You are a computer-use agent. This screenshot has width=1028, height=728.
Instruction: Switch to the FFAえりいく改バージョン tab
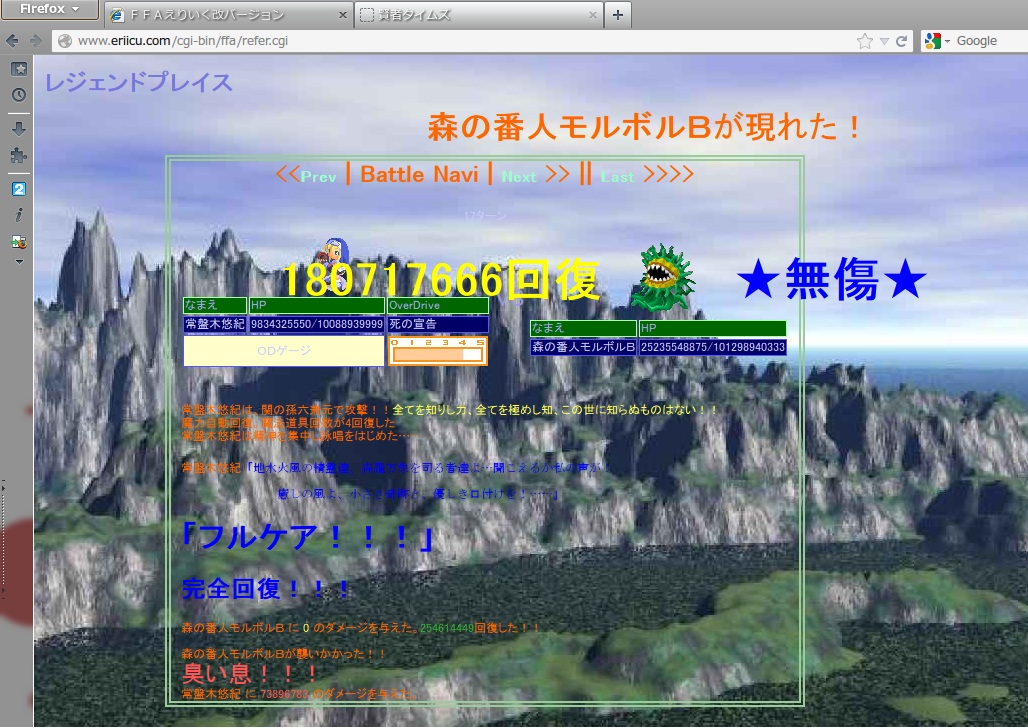pos(228,14)
